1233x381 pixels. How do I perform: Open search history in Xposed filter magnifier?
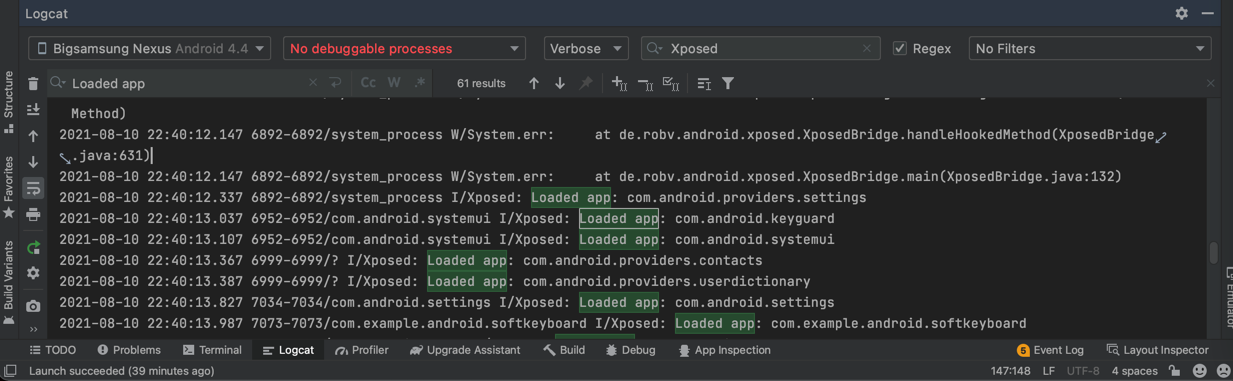[x=655, y=48]
